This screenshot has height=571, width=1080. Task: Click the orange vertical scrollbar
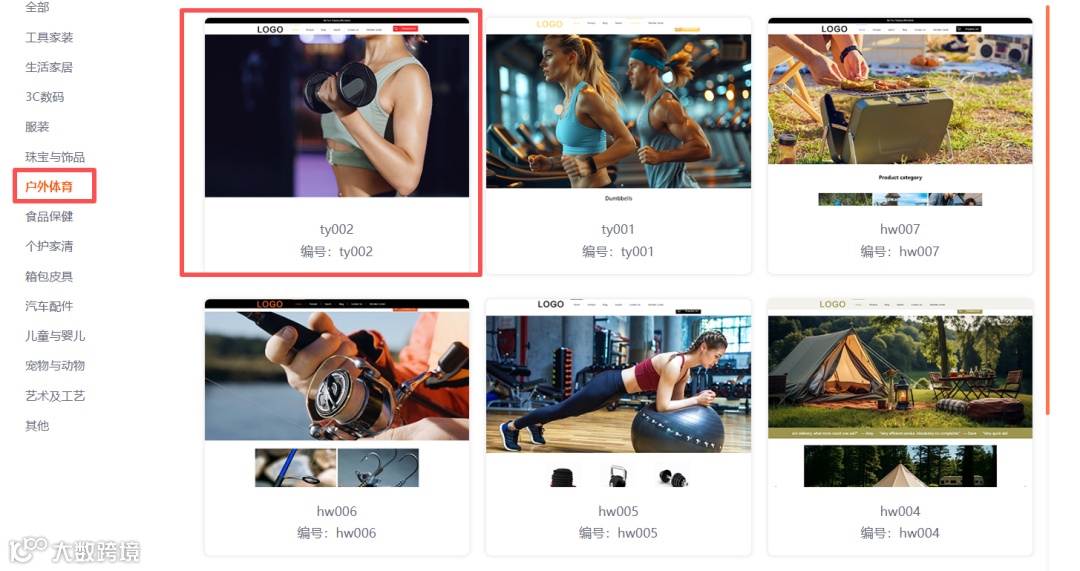1048,210
